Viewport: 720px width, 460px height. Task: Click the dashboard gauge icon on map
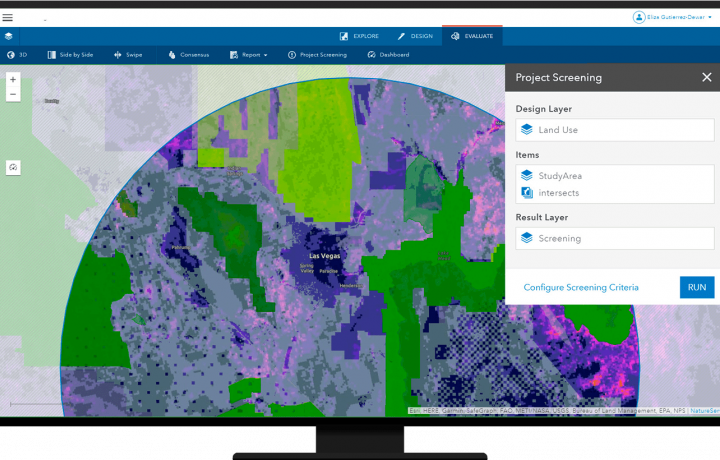13,167
